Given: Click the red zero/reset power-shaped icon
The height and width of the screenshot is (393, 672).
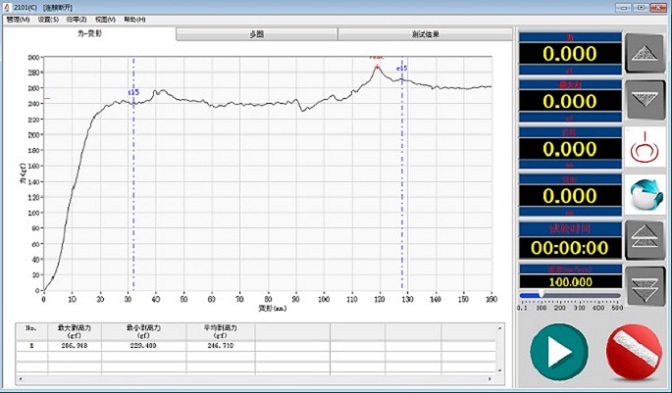Looking at the screenshot, I should 645,148.
